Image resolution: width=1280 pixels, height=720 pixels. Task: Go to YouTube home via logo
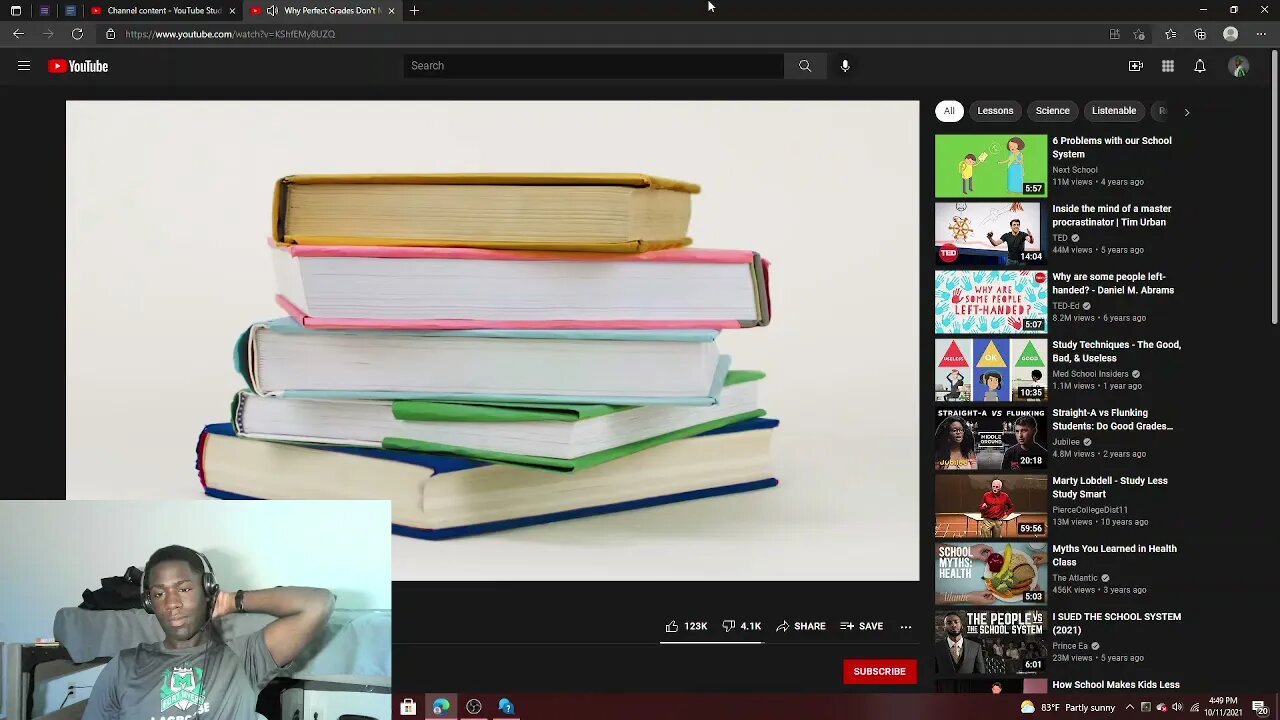coord(78,66)
